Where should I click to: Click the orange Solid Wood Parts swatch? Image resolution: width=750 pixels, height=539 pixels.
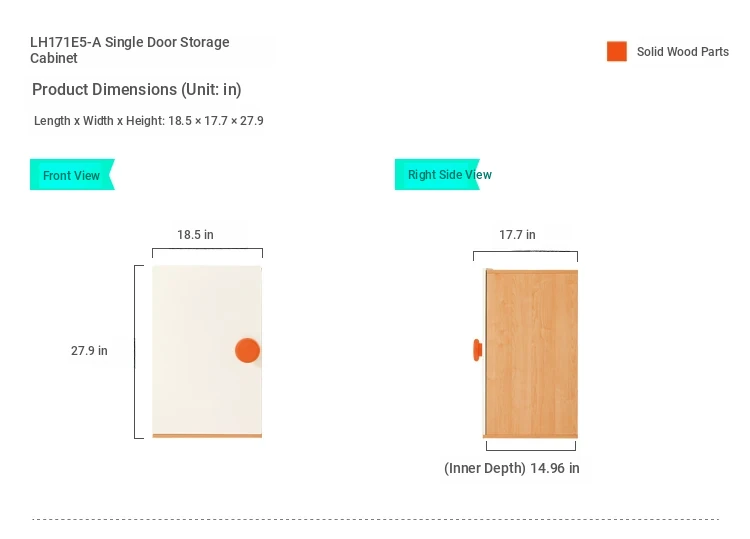tap(616, 52)
